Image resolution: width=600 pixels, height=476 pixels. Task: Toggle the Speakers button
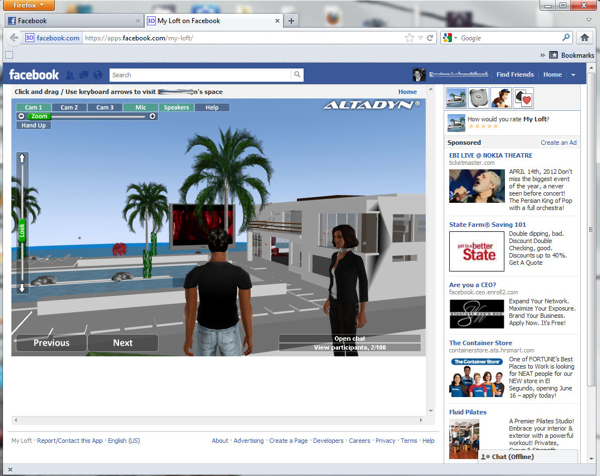pos(176,108)
